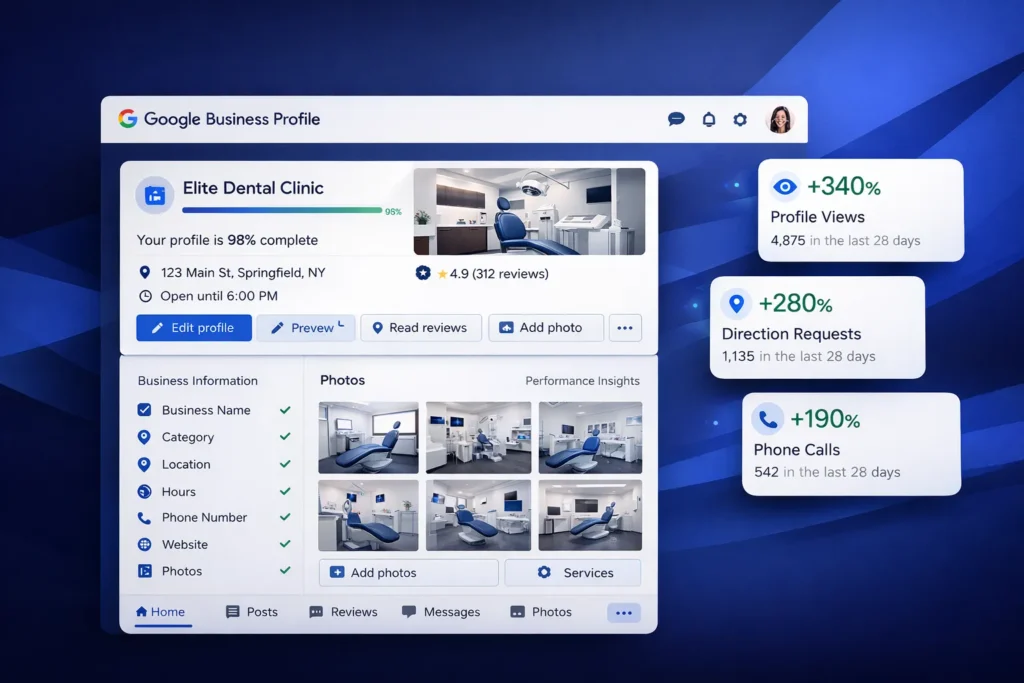
Task: Click the location pin icon beside the address
Action: point(143,272)
